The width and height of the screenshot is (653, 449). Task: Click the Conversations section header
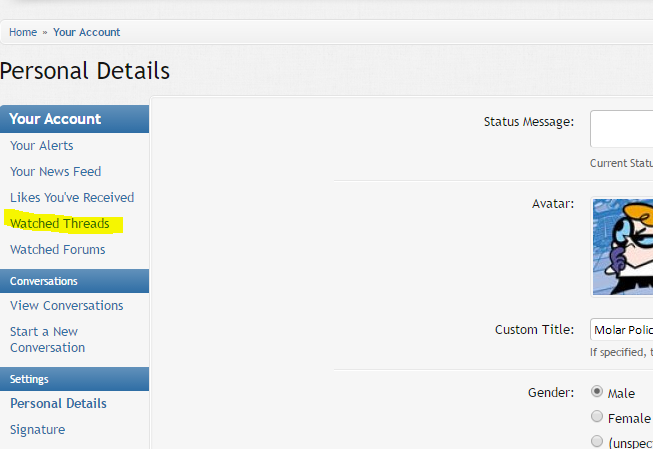coord(43,281)
